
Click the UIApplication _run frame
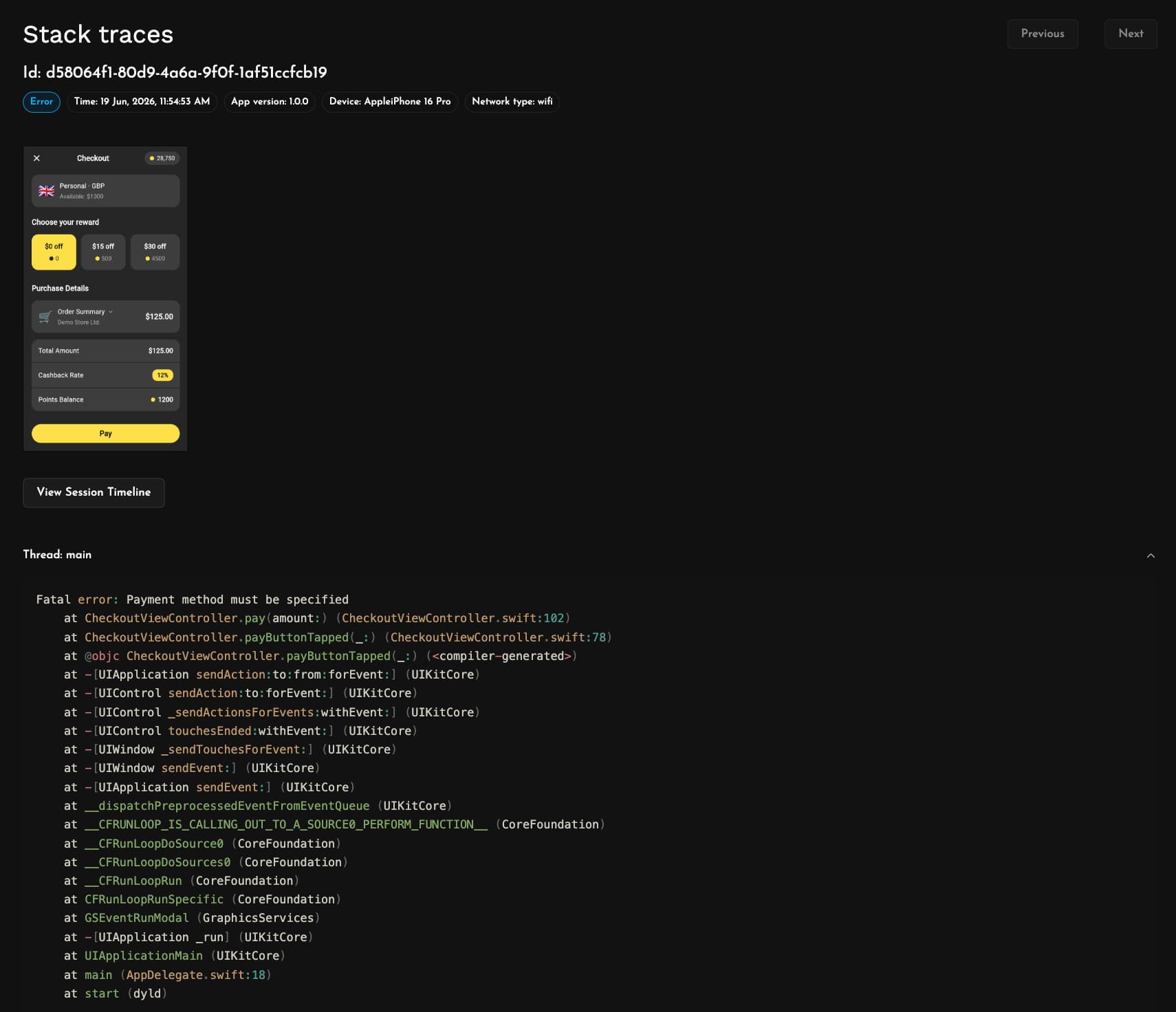[188, 937]
